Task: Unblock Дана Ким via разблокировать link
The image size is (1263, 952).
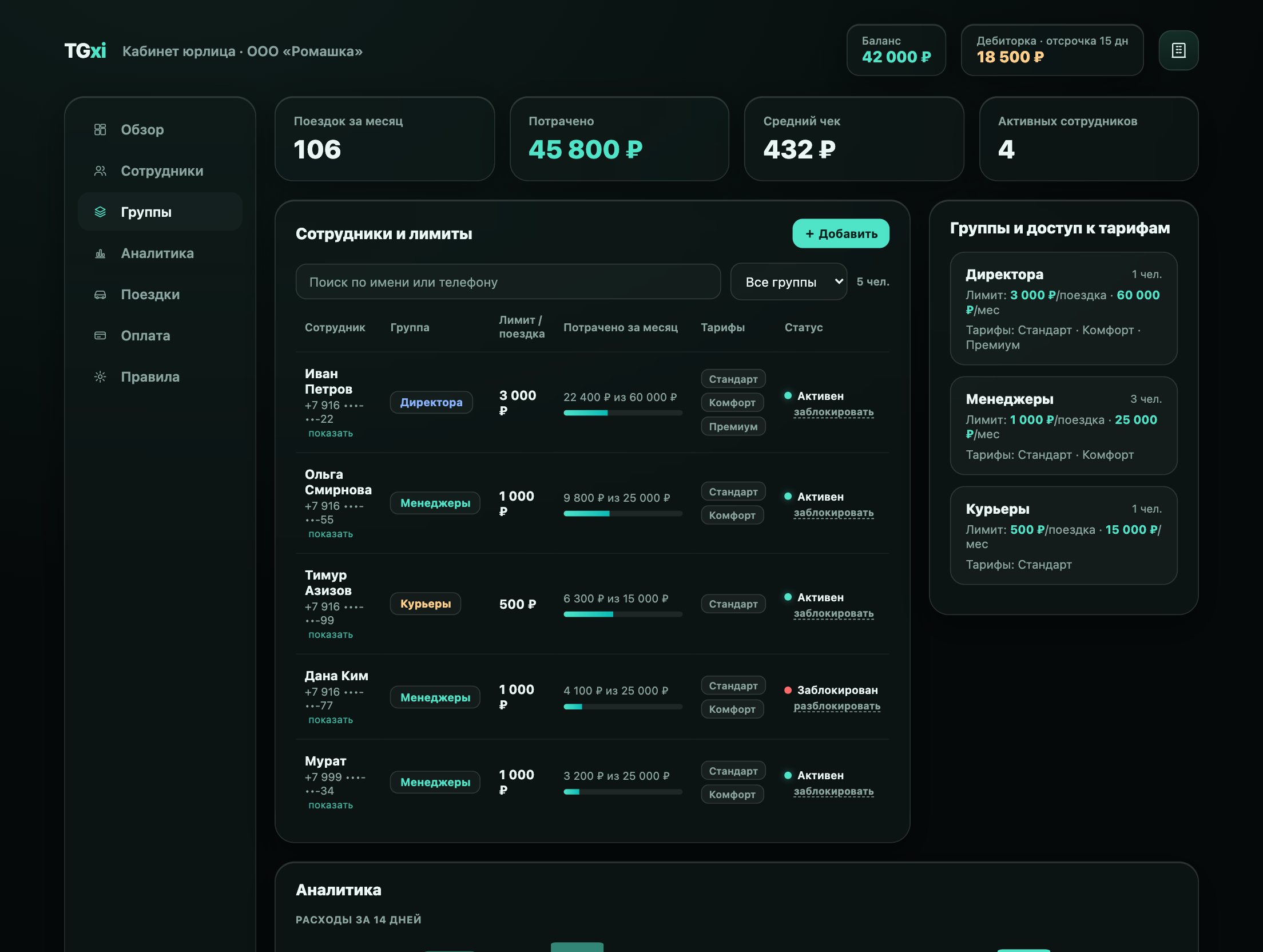Action: point(837,706)
